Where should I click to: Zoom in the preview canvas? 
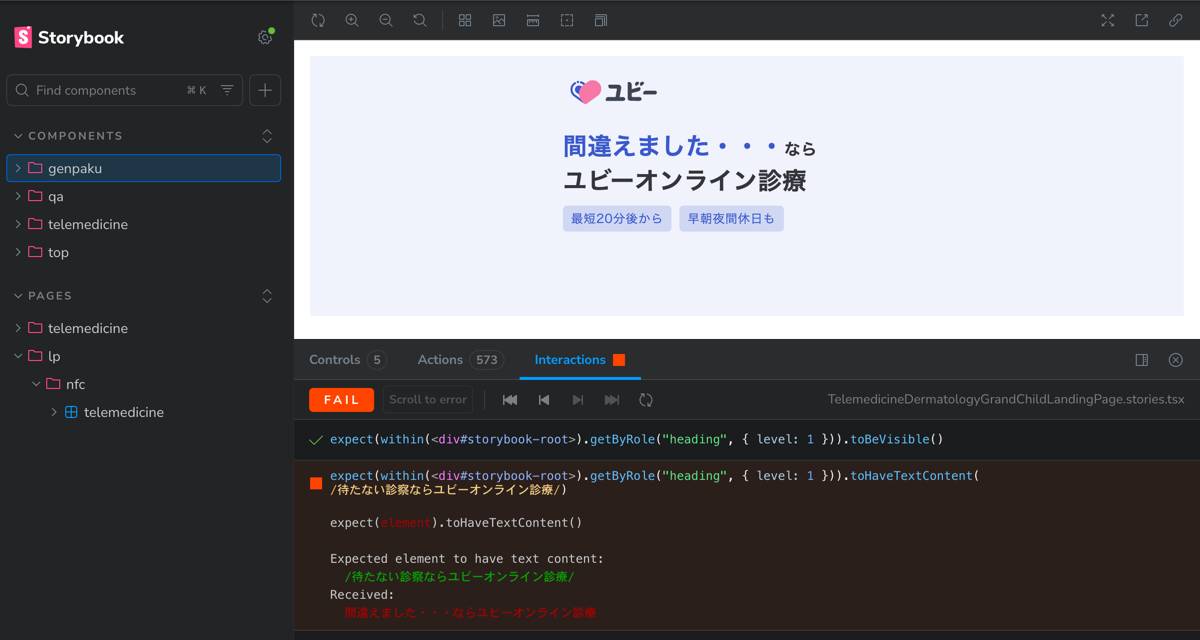click(x=352, y=20)
